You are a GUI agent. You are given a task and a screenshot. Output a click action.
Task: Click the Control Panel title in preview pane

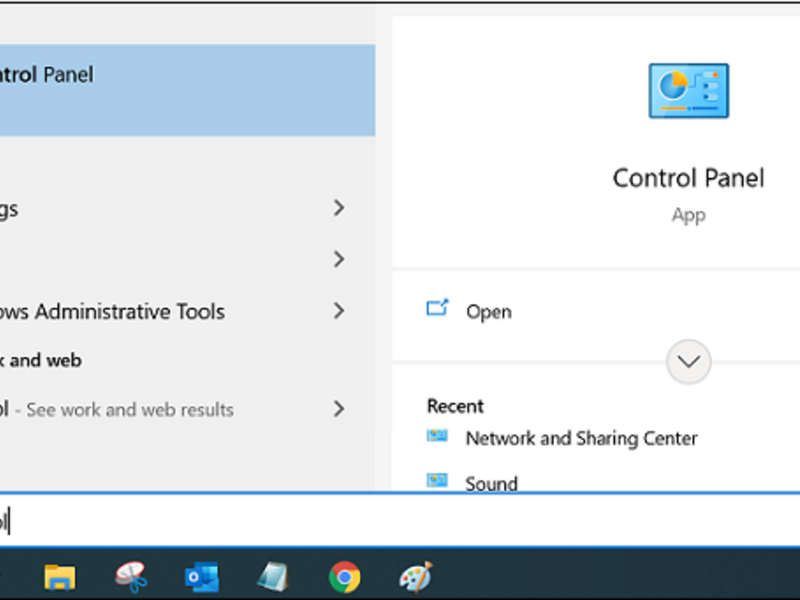coord(688,178)
